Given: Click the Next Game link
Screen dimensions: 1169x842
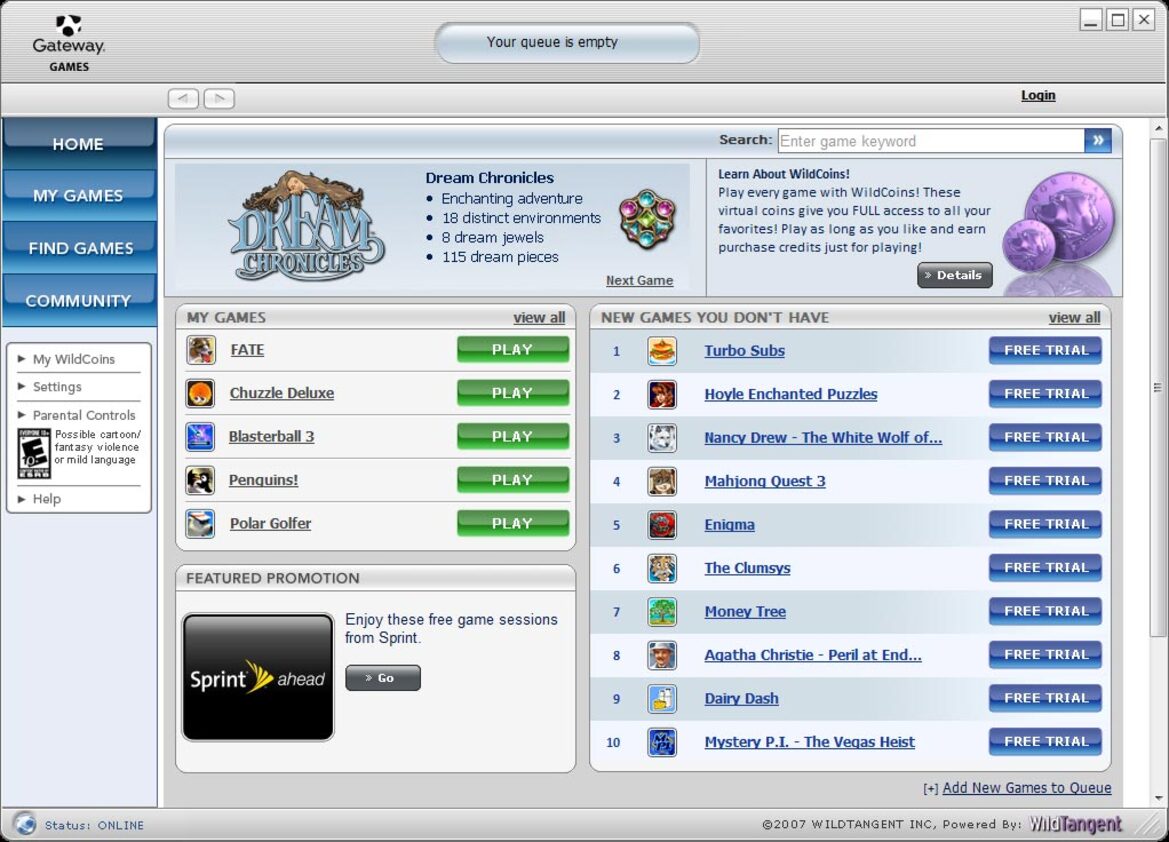Looking at the screenshot, I should coord(639,280).
